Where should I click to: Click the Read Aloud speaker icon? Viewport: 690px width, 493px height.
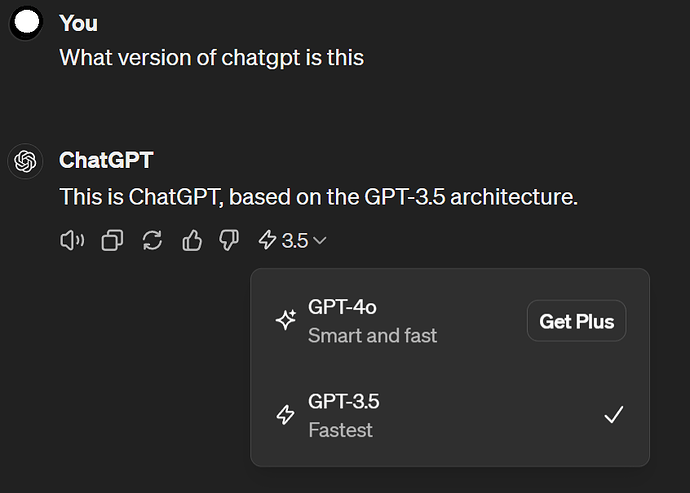click(x=72, y=241)
